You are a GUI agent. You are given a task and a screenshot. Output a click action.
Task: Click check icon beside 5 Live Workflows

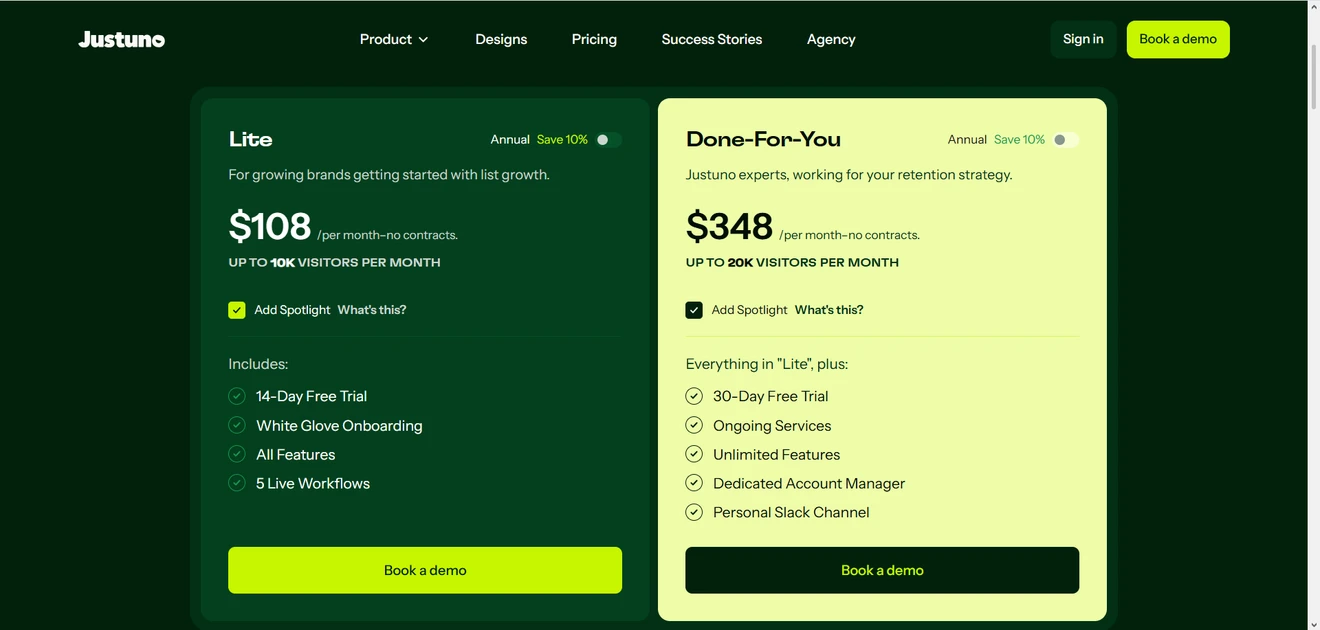[x=237, y=483]
